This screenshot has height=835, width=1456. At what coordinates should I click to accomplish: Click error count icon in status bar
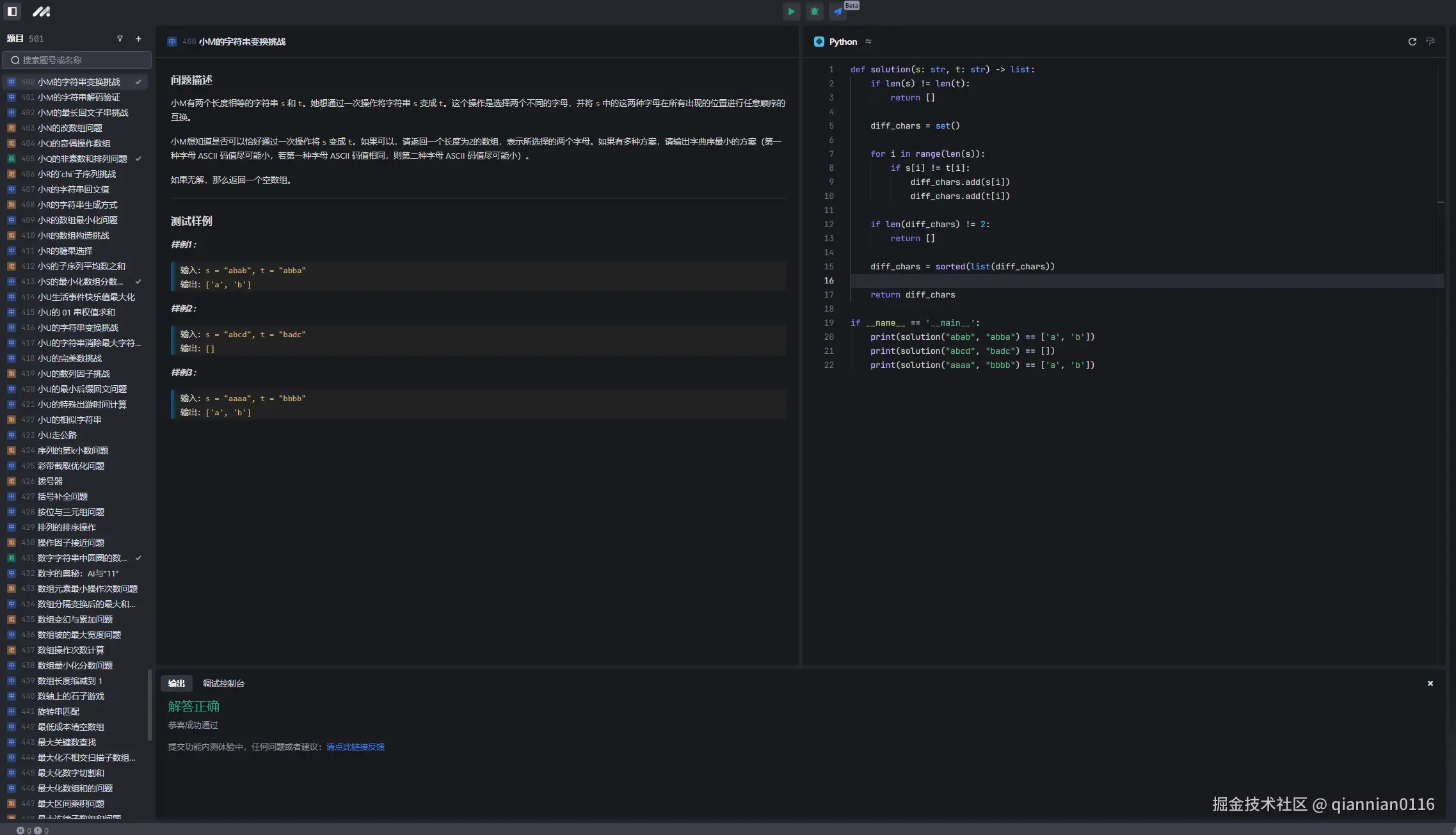20,831
